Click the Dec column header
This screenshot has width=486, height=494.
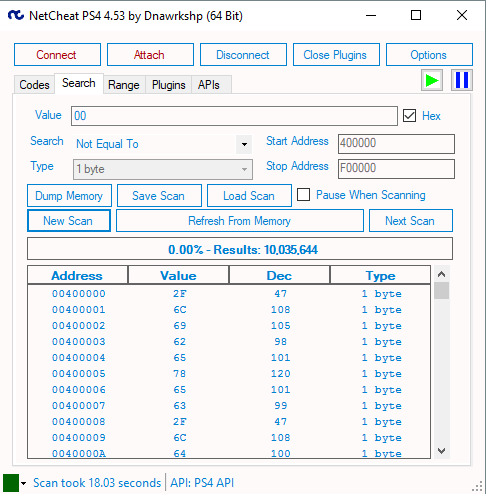click(279, 275)
